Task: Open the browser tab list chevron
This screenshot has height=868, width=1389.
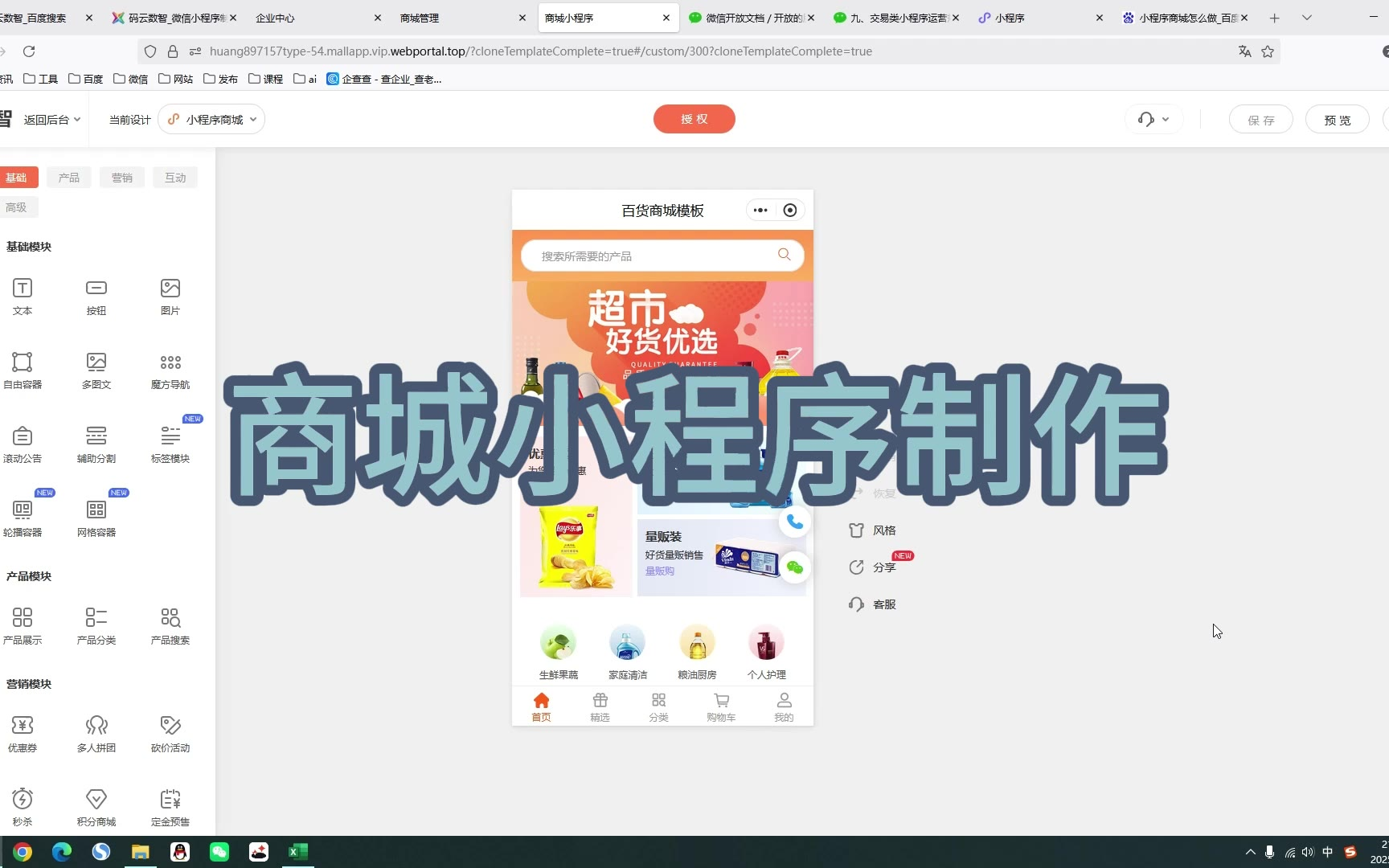Action: pos(1307,18)
